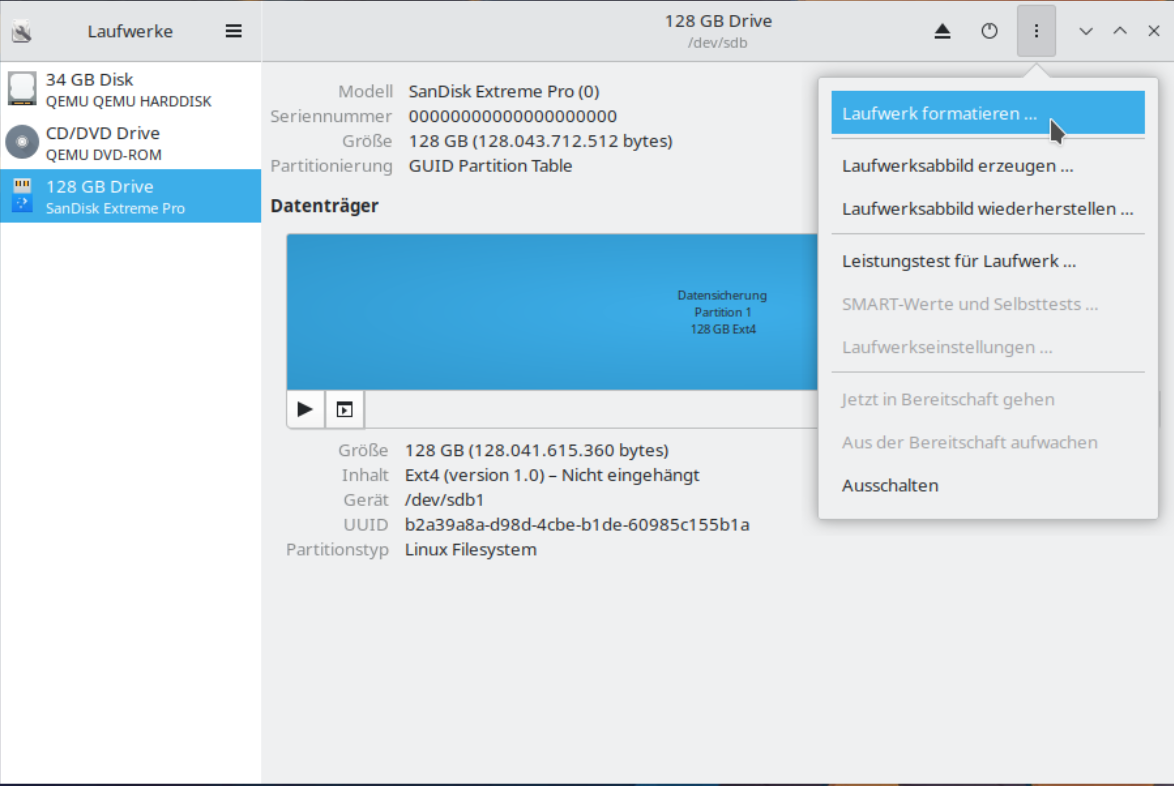Viewport: 1174px width, 786px height.
Task: Choose Laufwerk formatieren from menu
Action: (x=938, y=113)
